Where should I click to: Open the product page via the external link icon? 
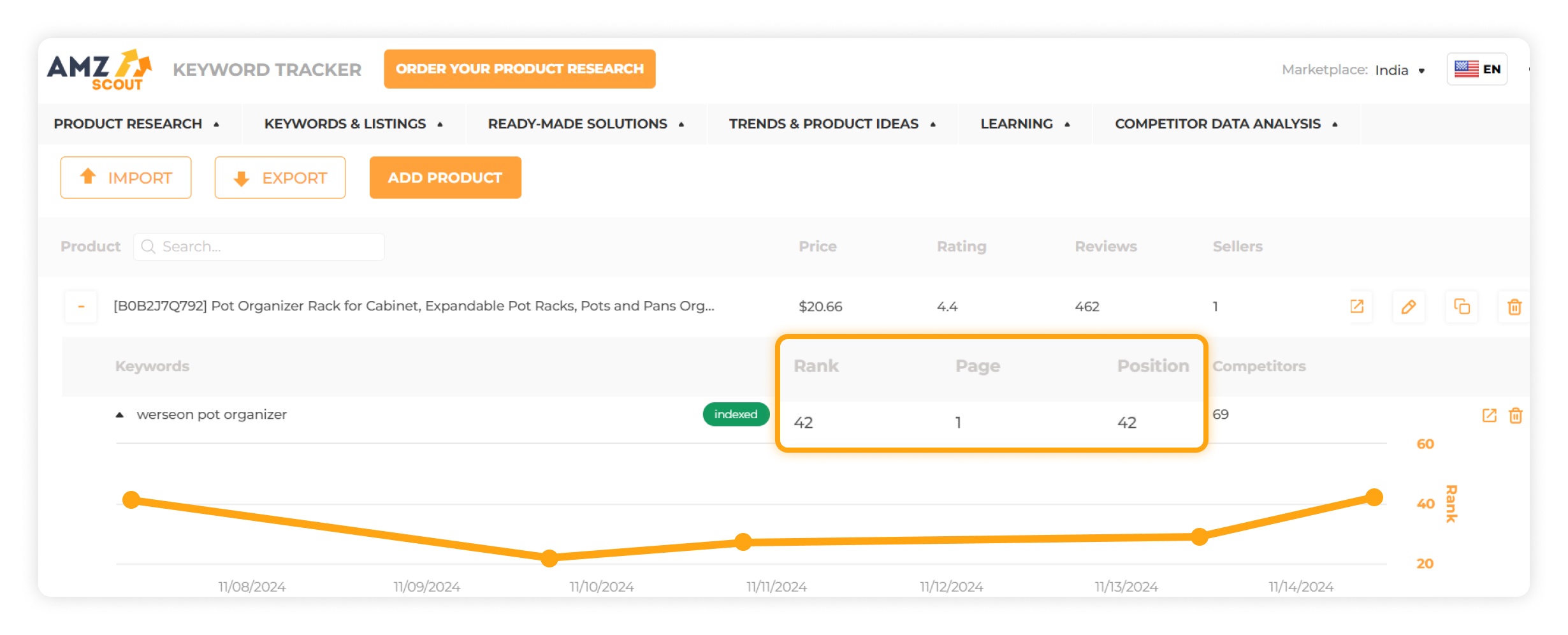click(x=1358, y=307)
